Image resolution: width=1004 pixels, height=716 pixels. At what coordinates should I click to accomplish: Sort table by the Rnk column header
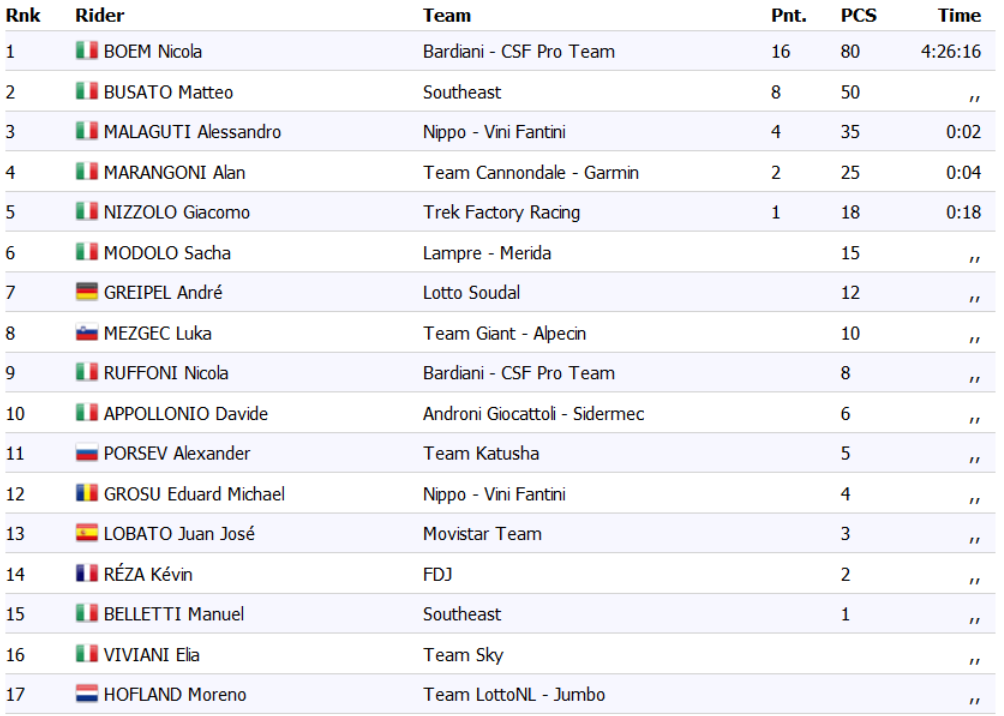(23, 15)
